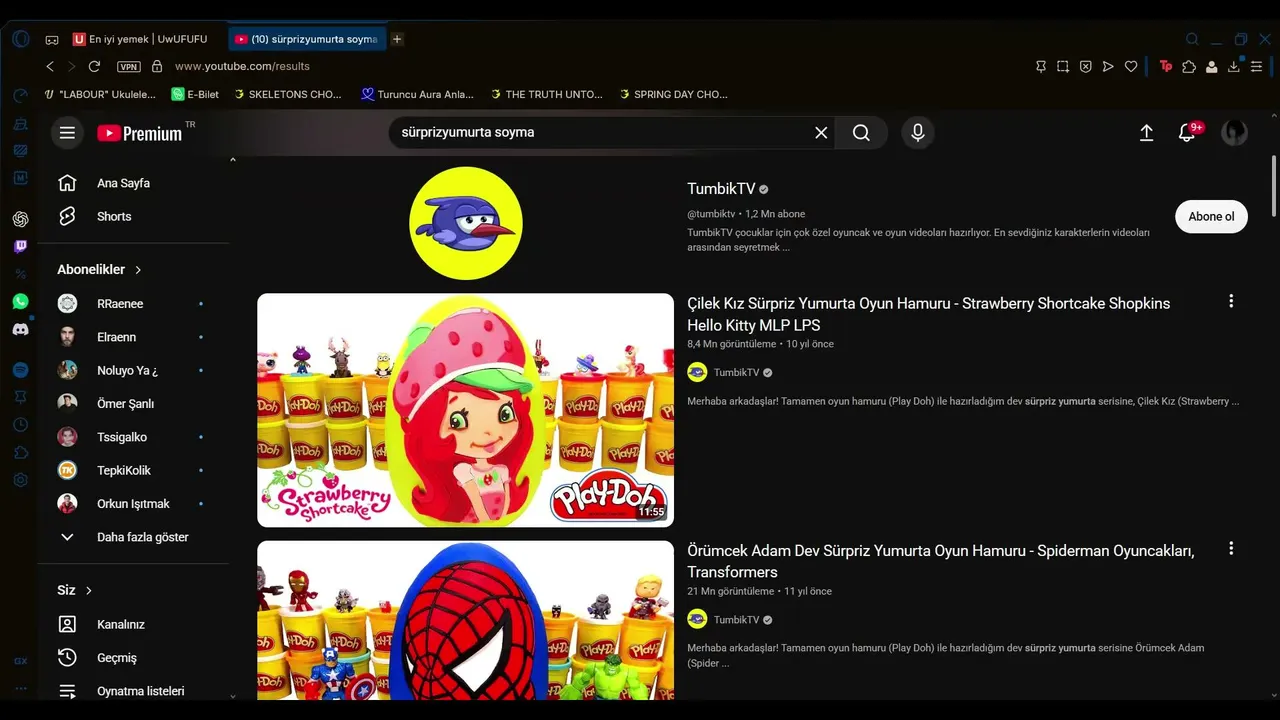Image resolution: width=1280 pixels, height=720 pixels.
Task: Open Twitch in the Opera sidebar
Action: (x=20, y=246)
